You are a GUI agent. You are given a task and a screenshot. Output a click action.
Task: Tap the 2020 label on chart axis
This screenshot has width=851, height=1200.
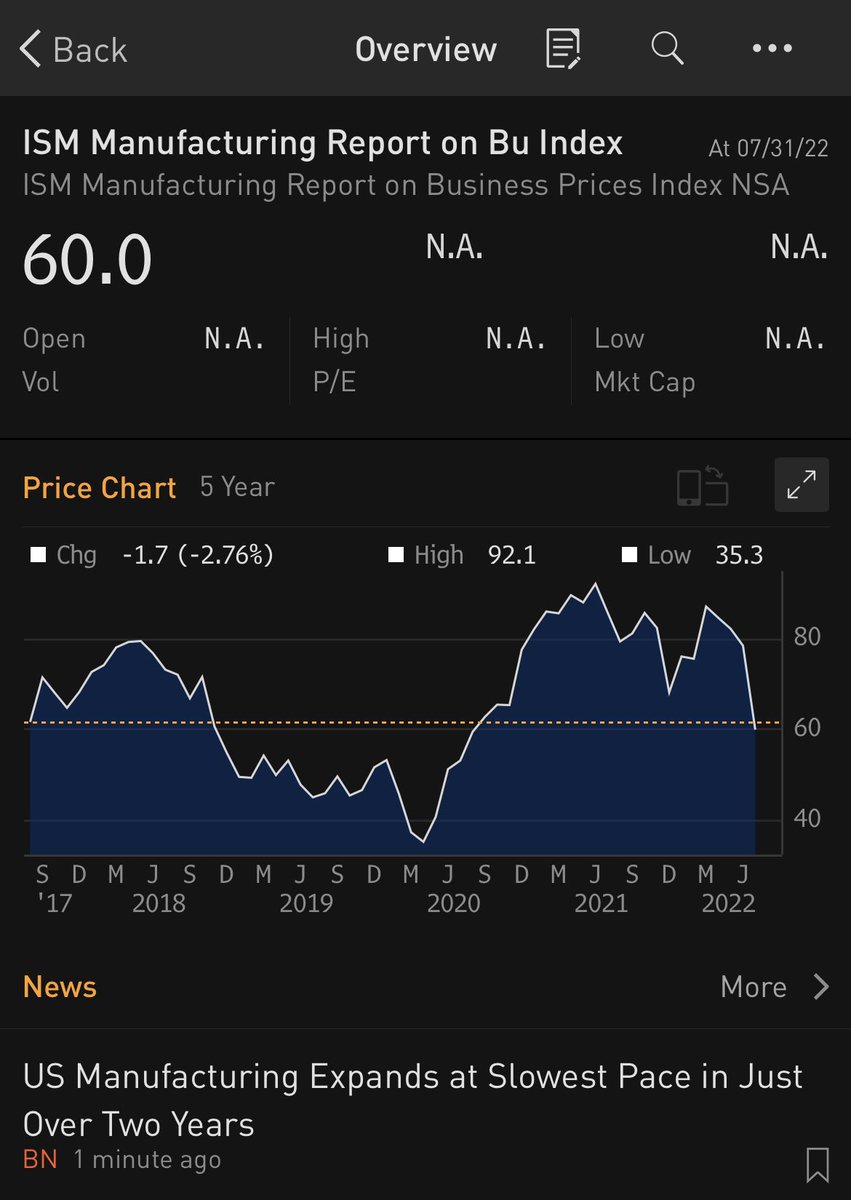pos(453,903)
